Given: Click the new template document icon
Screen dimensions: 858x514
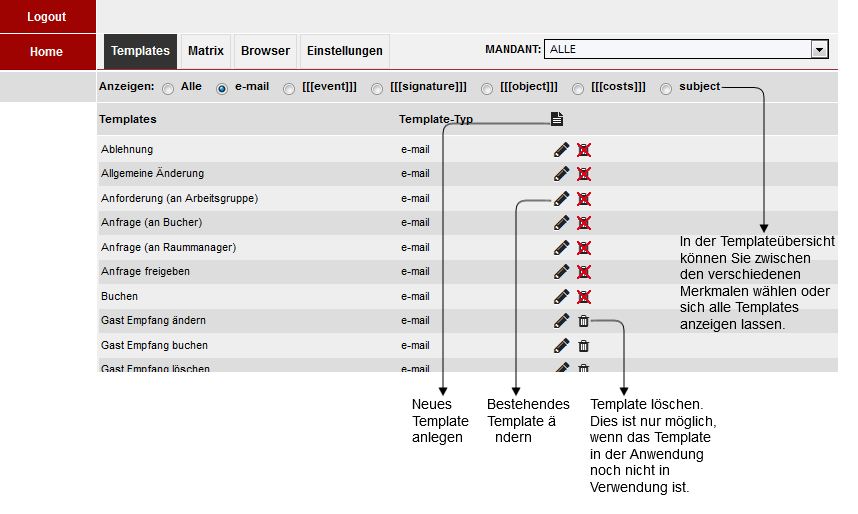Looking at the screenshot, I should coord(556,119).
